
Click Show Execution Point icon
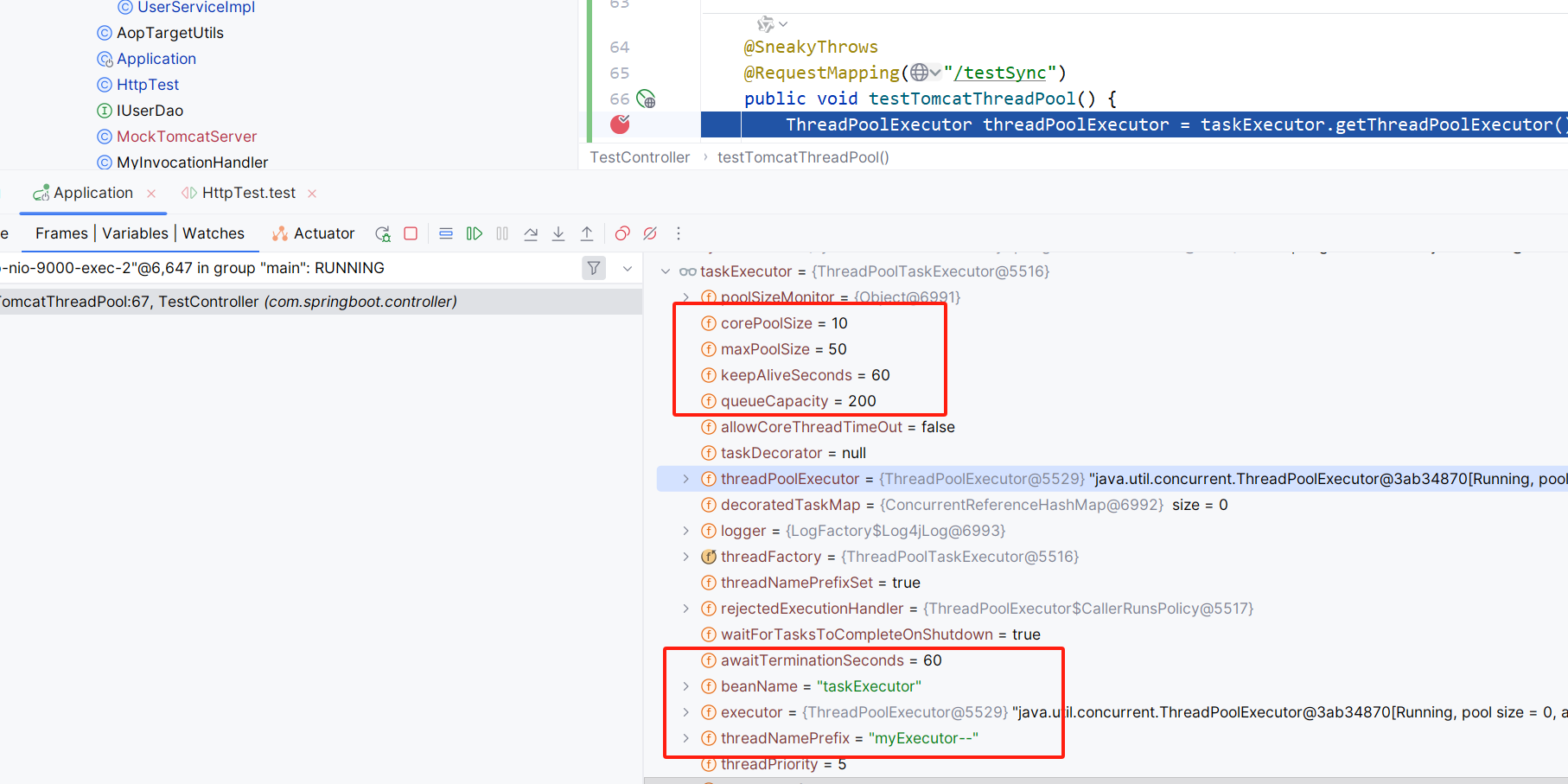[446, 233]
